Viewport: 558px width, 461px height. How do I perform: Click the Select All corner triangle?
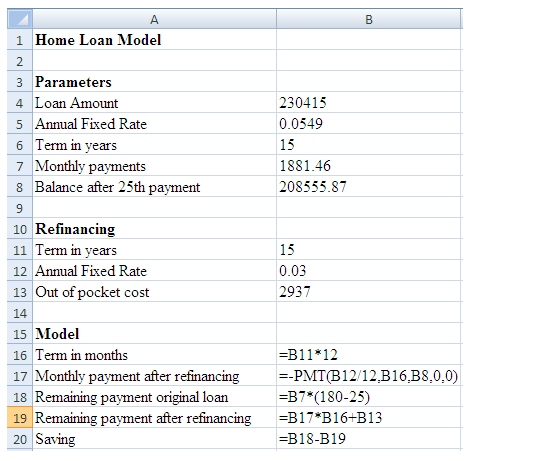[x=20, y=19]
